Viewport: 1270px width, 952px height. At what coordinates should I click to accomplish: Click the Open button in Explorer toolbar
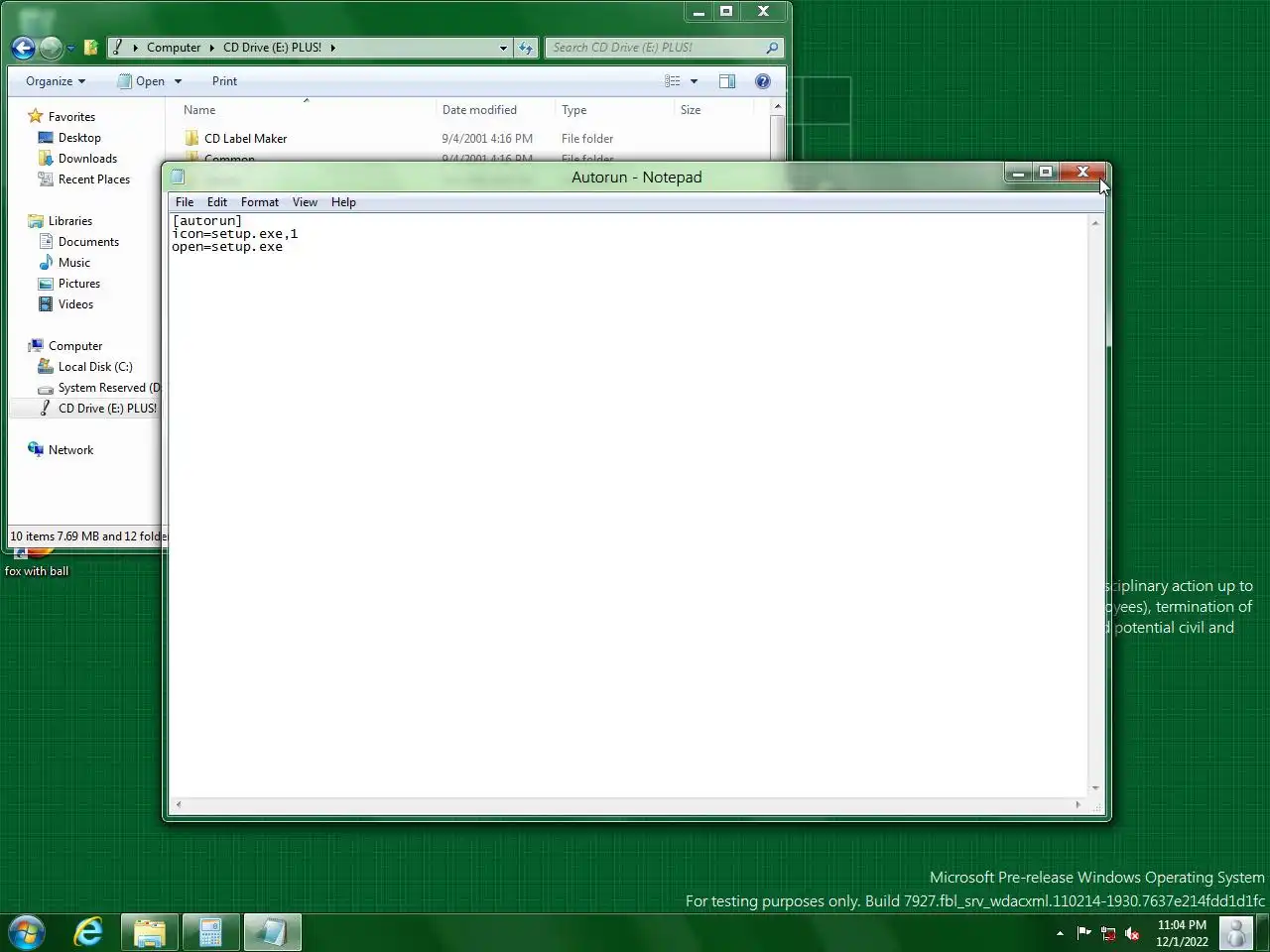coord(141,81)
